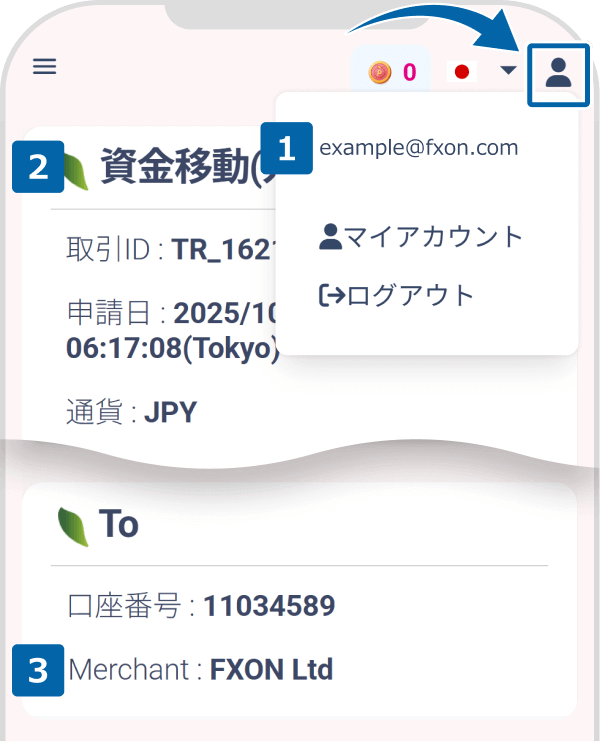Open the hamburger navigation menu

tap(45, 67)
